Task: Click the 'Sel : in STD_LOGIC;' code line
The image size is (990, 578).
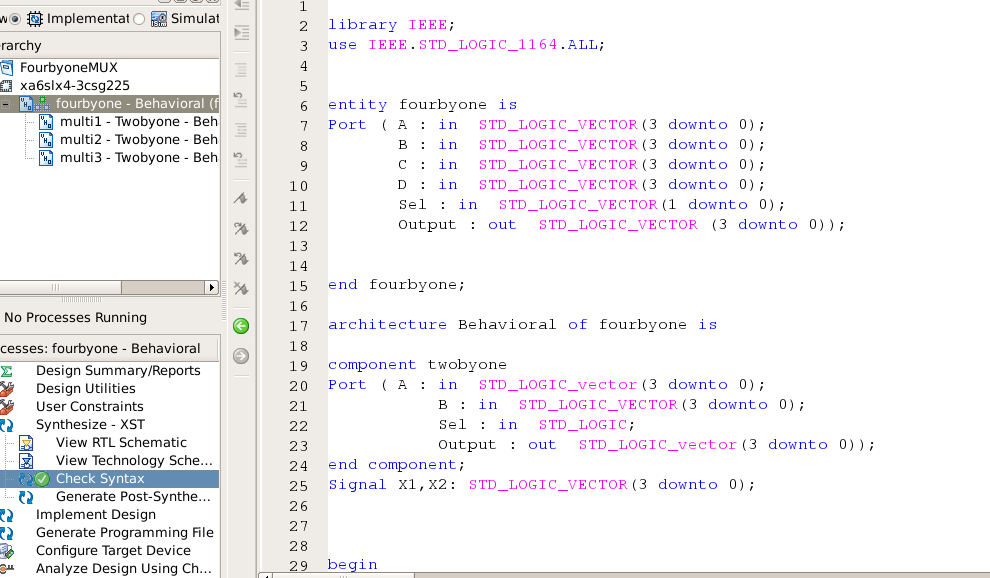Action: pyautogui.click(x=537, y=425)
